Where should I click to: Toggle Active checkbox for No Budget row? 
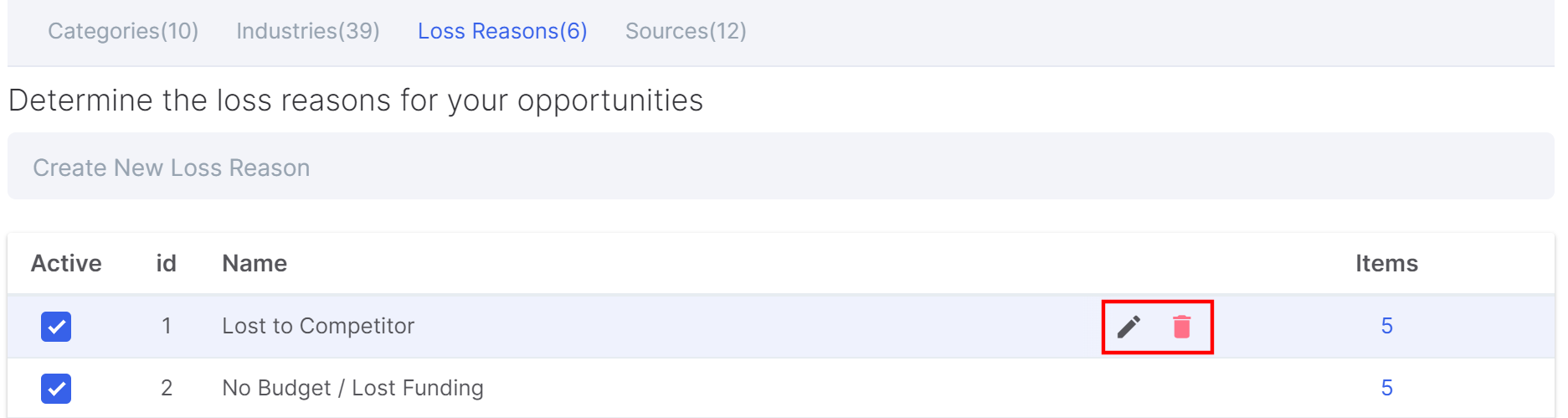tap(56, 389)
